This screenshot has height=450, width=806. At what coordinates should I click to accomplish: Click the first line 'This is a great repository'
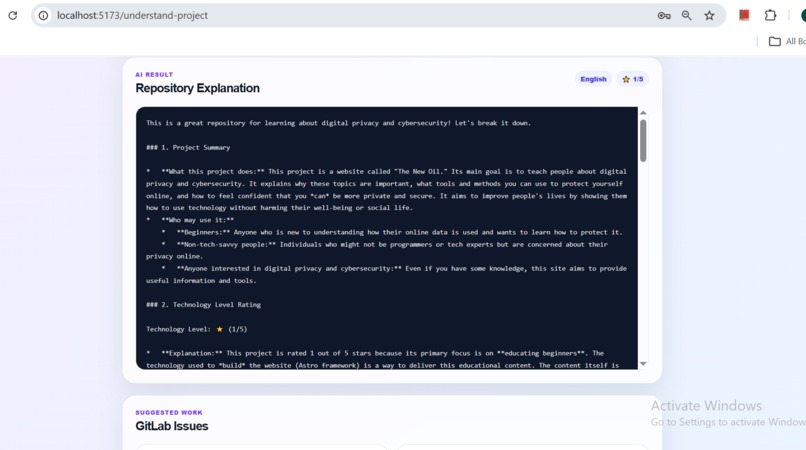tap(338, 123)
